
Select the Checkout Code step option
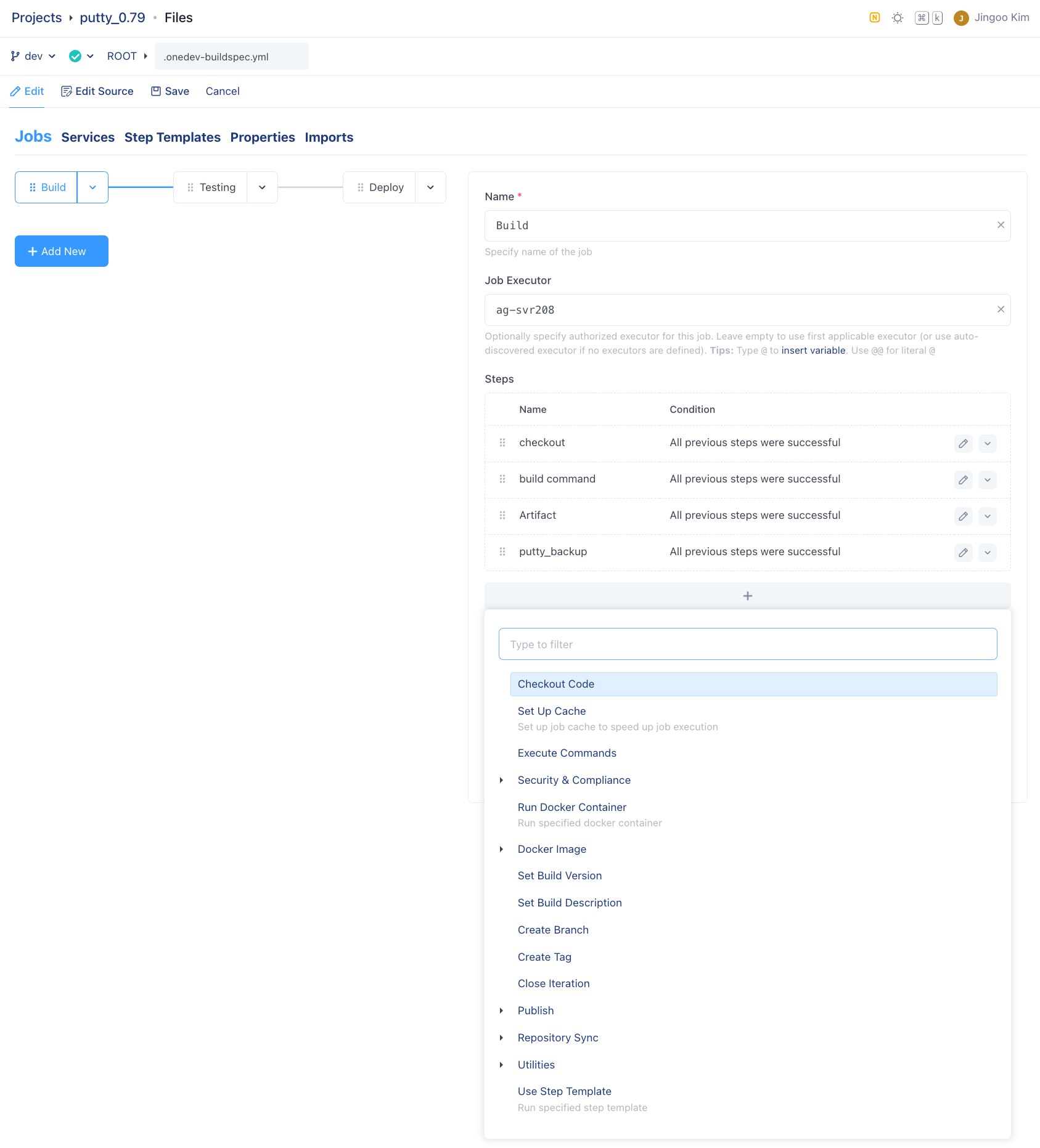pyautogui.click(x=753, y=684)
